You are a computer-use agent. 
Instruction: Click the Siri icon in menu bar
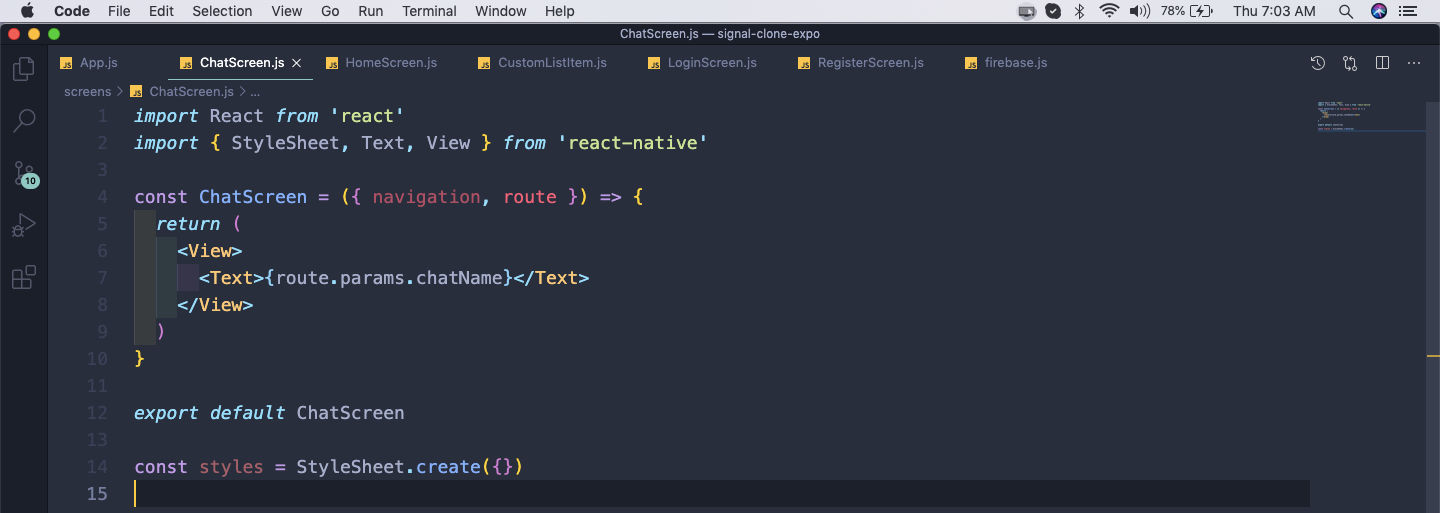point(1379,11)
